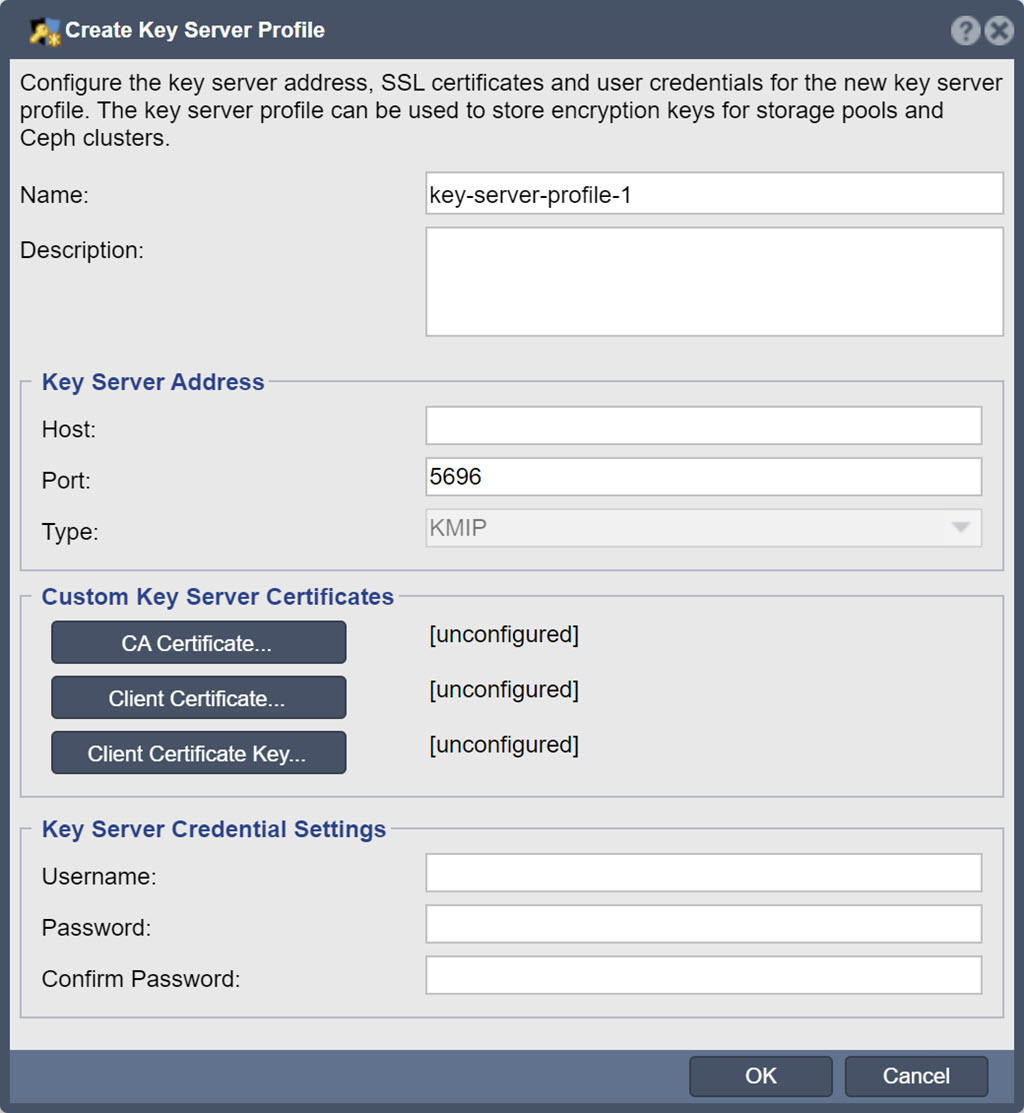Click the Create Key Server Profile title text
This screenshot has height=1113, width=1024.
195,31
